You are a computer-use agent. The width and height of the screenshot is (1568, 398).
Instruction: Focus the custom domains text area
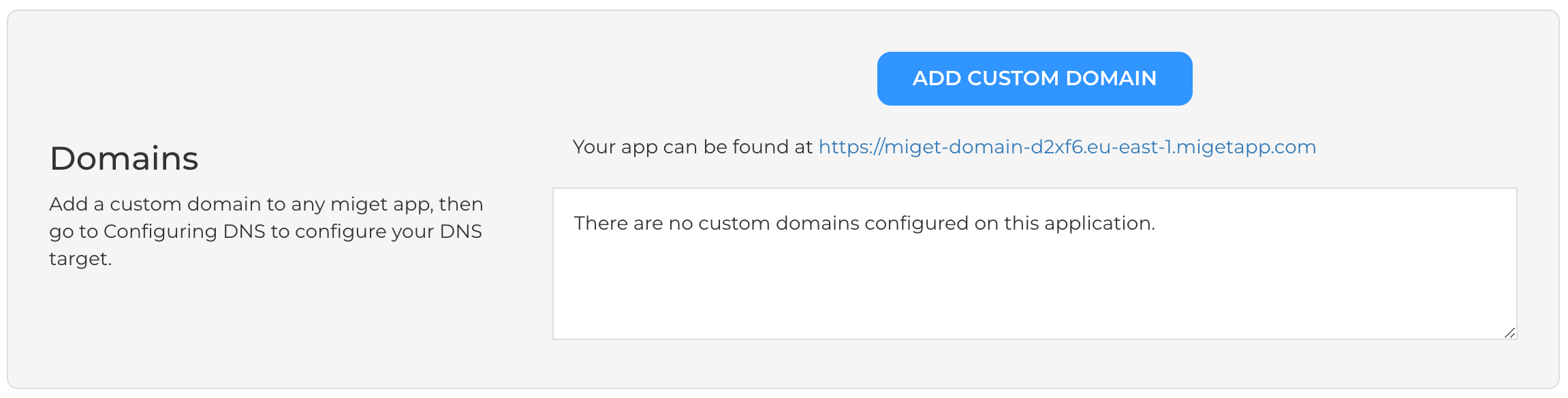[x=1035, y=264]
